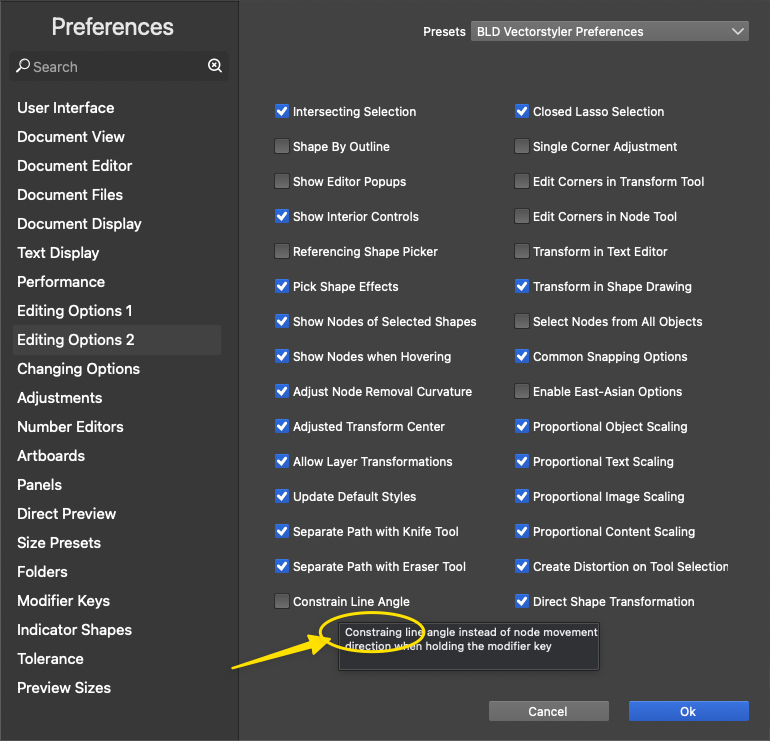Click the clear search icon
770x741 pixels.
215,66
